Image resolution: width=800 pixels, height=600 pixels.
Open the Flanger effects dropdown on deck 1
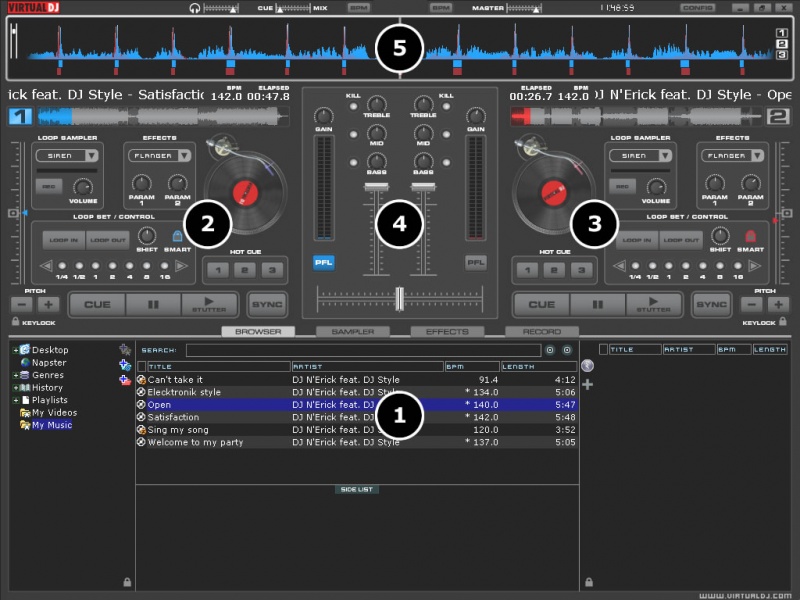tap(185, 156)
